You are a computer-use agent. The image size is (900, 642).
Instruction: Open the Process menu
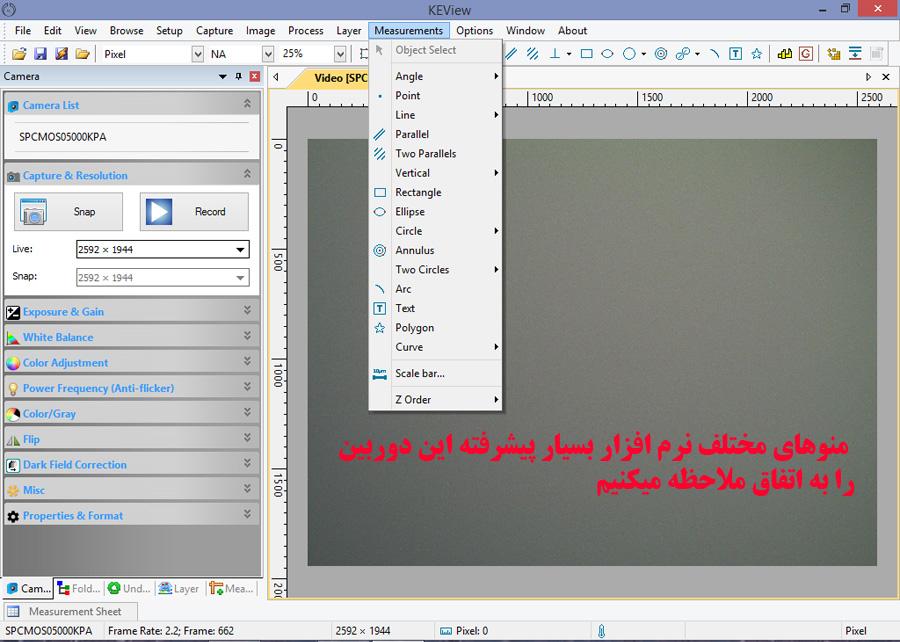305,30
